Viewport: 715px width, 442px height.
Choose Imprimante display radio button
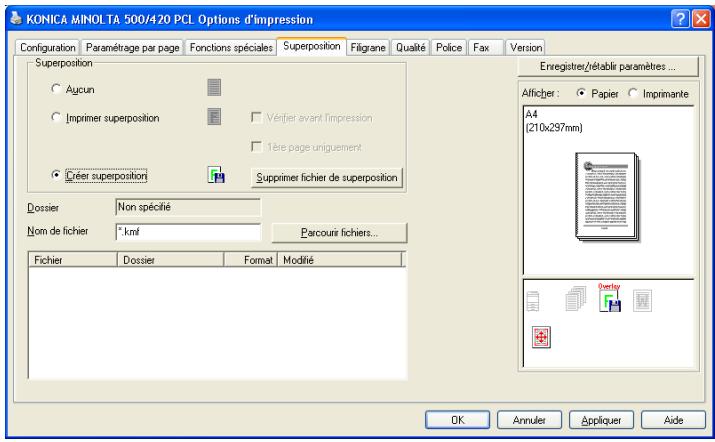pyautogui.click(x=632, y=93)
